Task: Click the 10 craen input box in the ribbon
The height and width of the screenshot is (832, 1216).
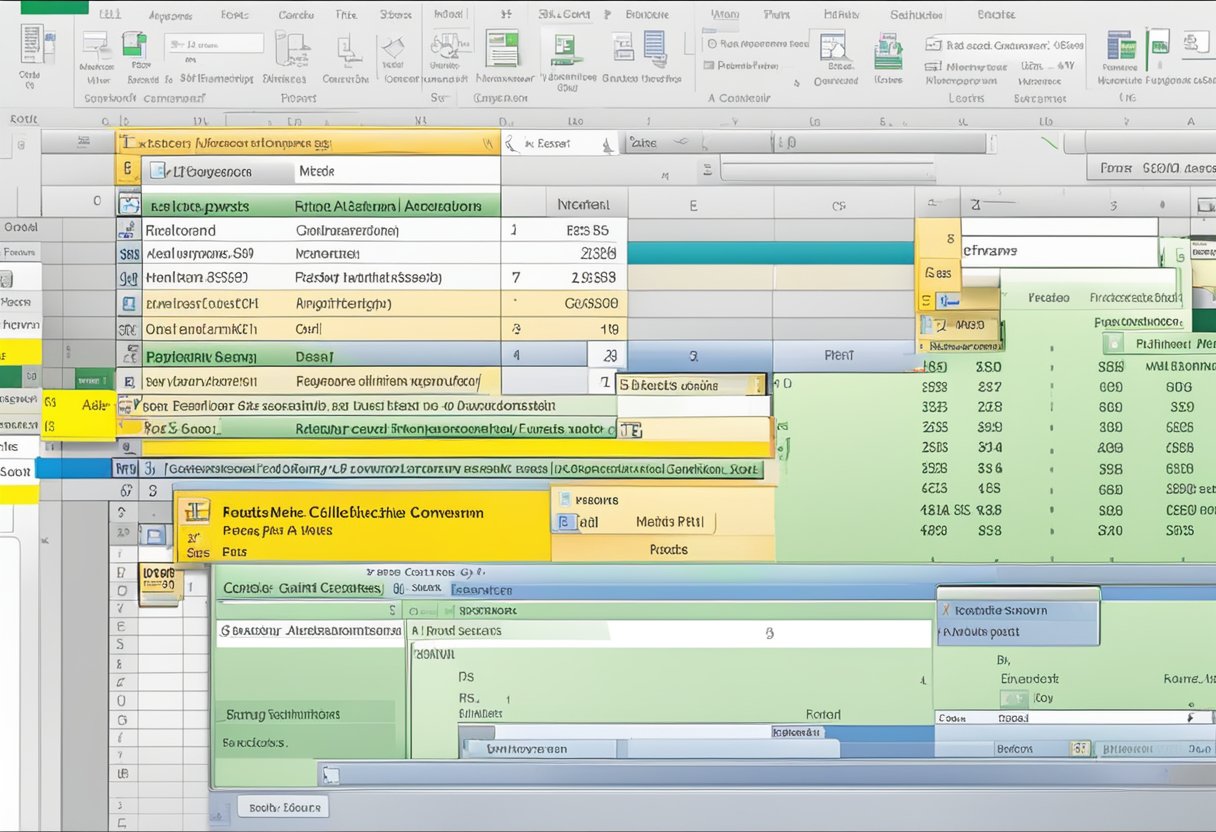Action: pos(213,44)
